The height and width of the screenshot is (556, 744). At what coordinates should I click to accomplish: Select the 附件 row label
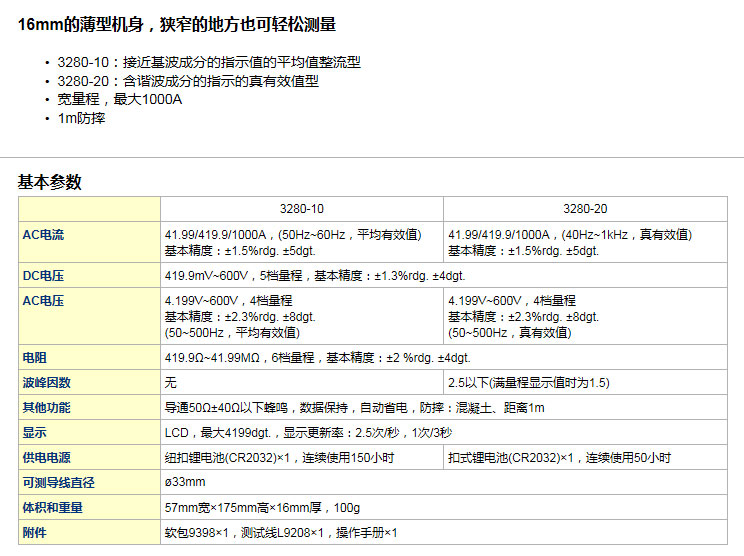tap(34, 533)
